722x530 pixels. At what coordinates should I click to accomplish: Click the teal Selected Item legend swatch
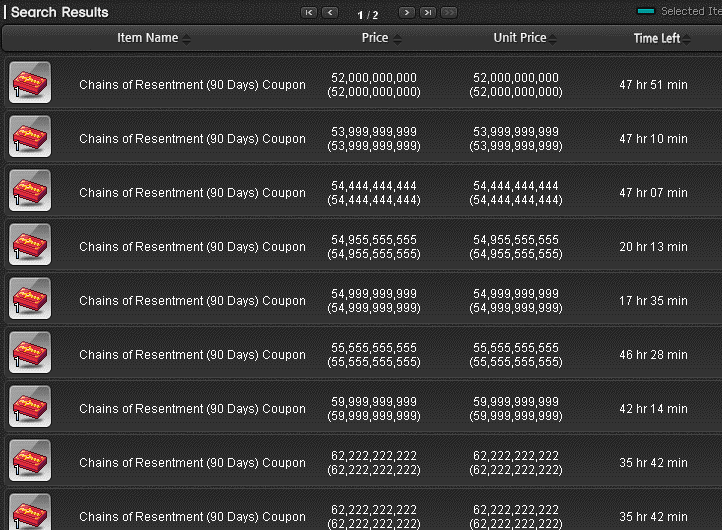[646, 11]
